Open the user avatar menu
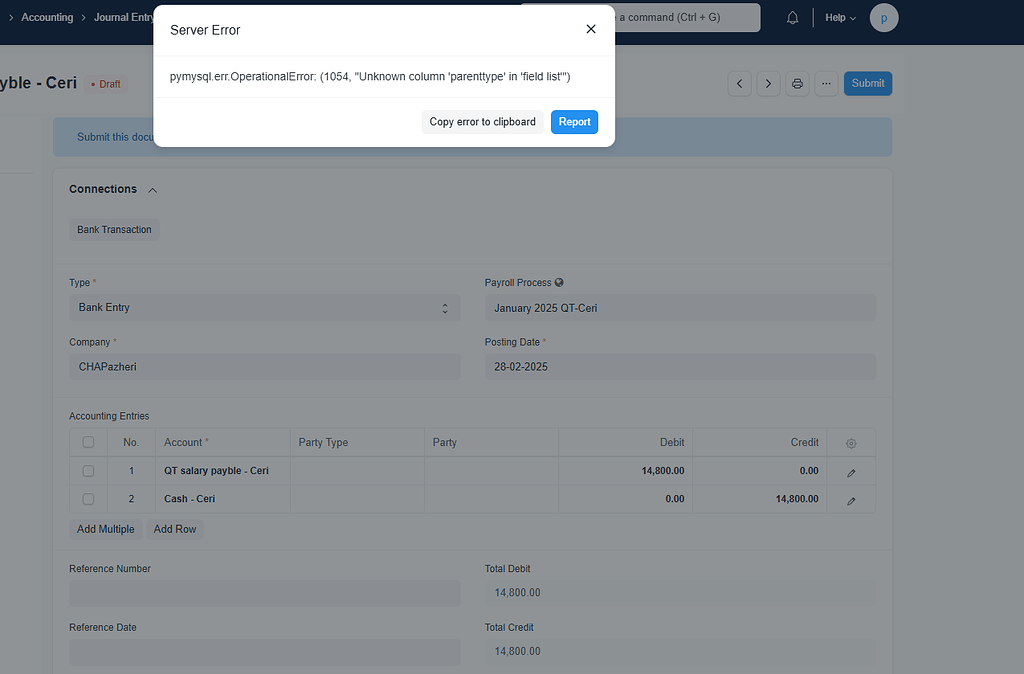This screenshot has height=674, width=1024. coord(884,18)
